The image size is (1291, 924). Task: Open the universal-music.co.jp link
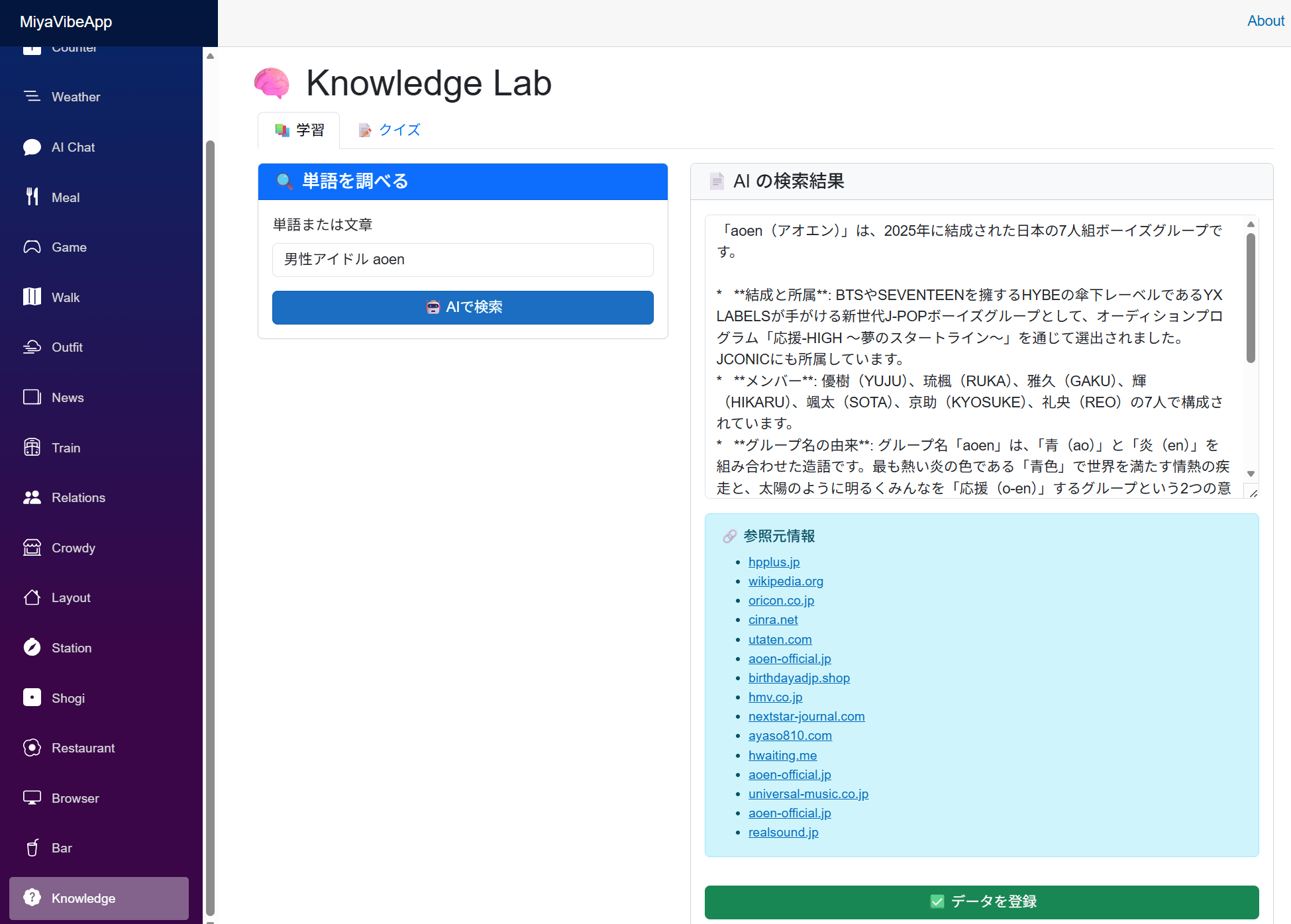tap(807, 794)
